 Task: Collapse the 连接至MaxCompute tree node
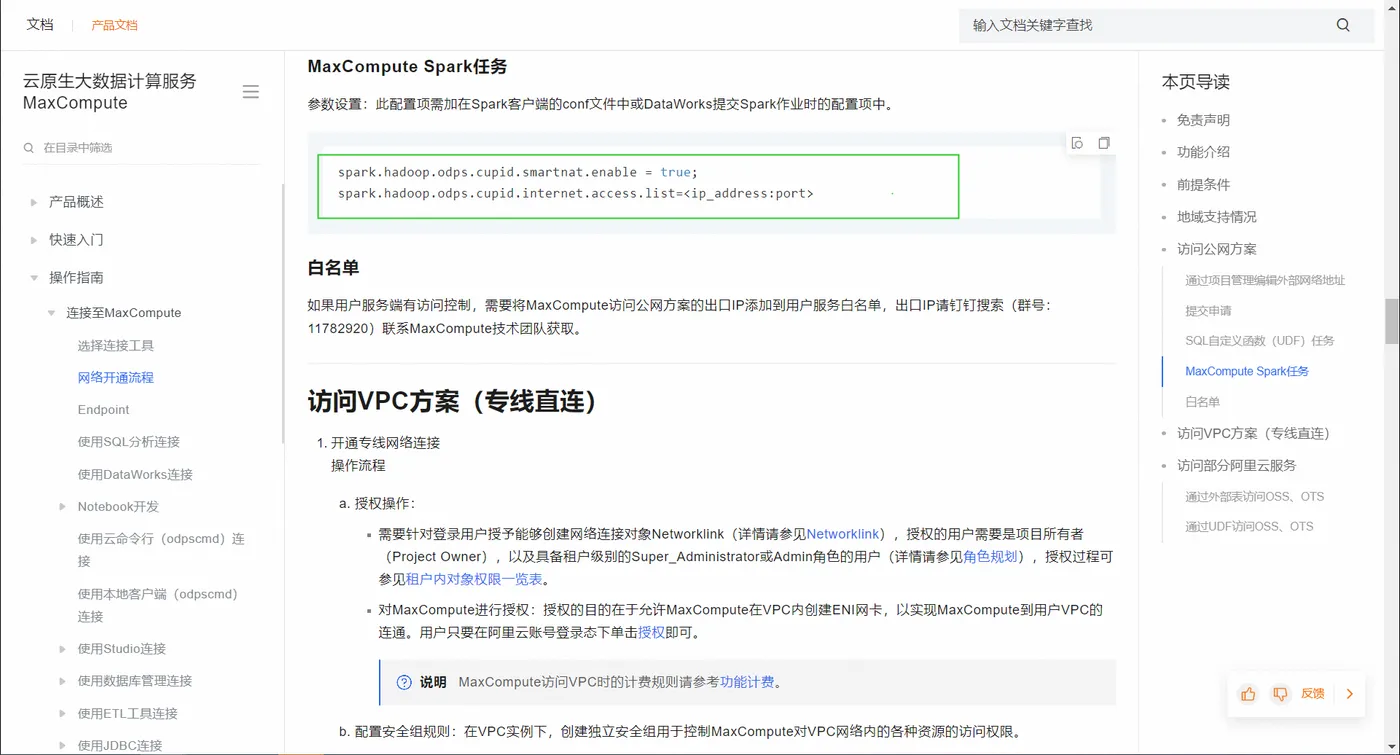tap(52, 313)
